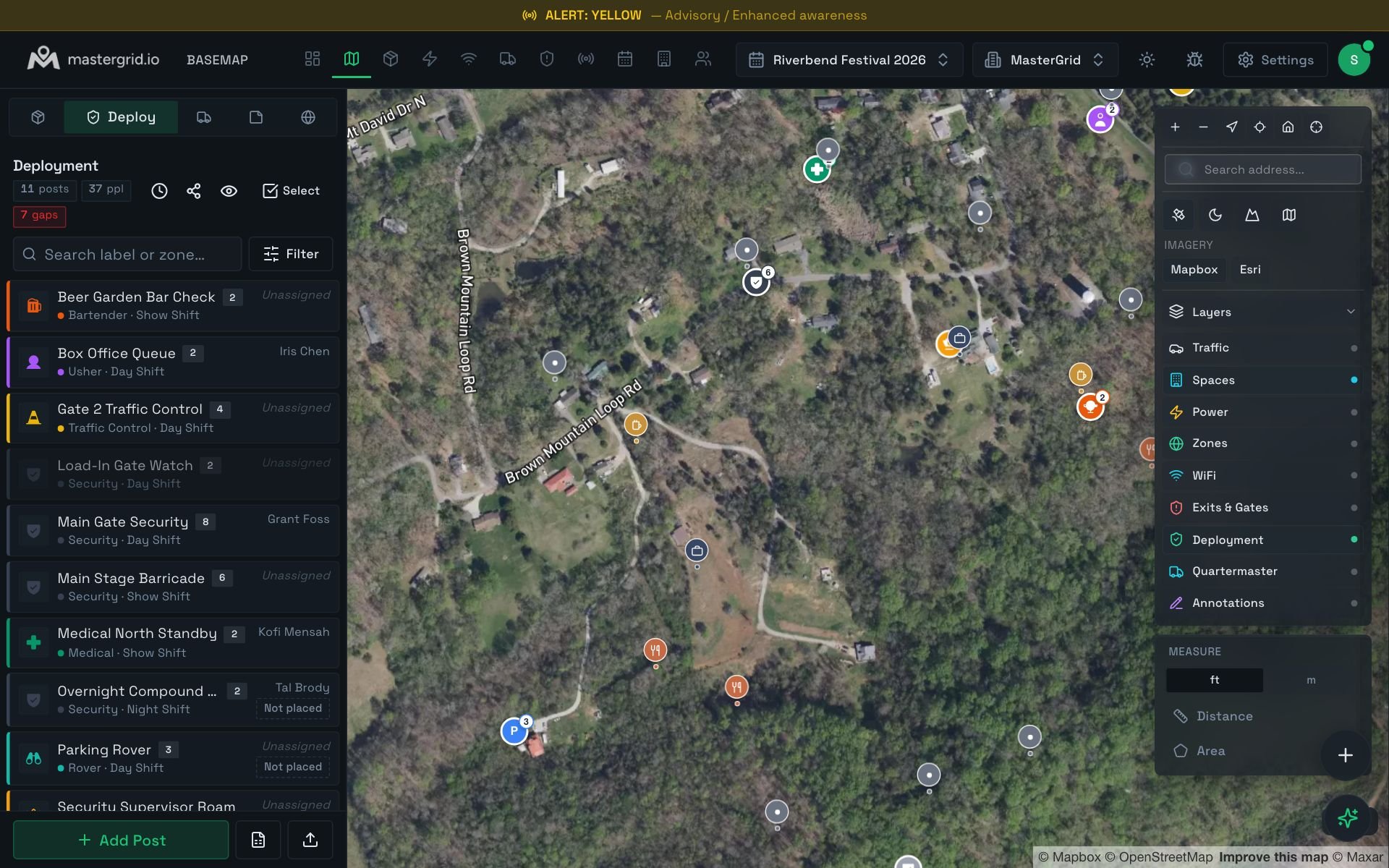Click the Search label or zone field

point(127,254)
